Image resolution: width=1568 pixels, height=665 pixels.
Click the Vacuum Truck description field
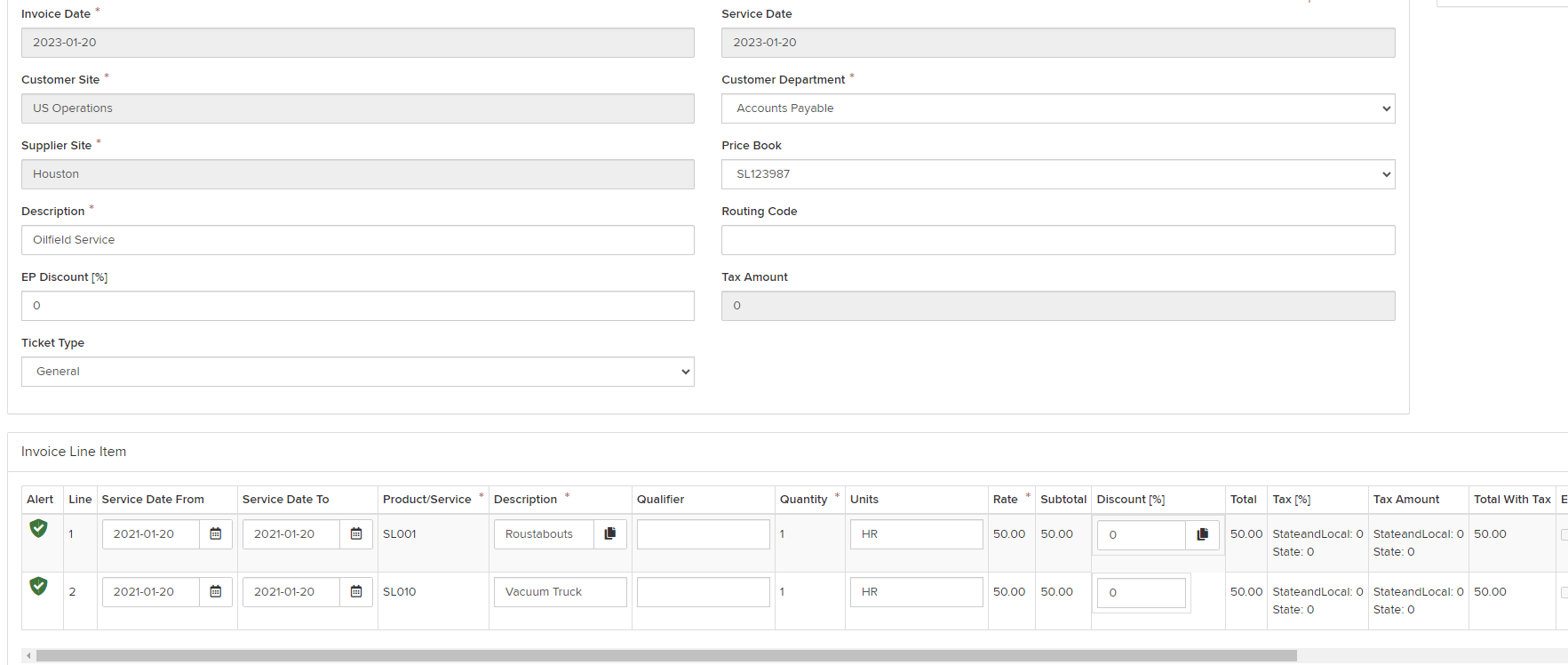coord(560,592)
